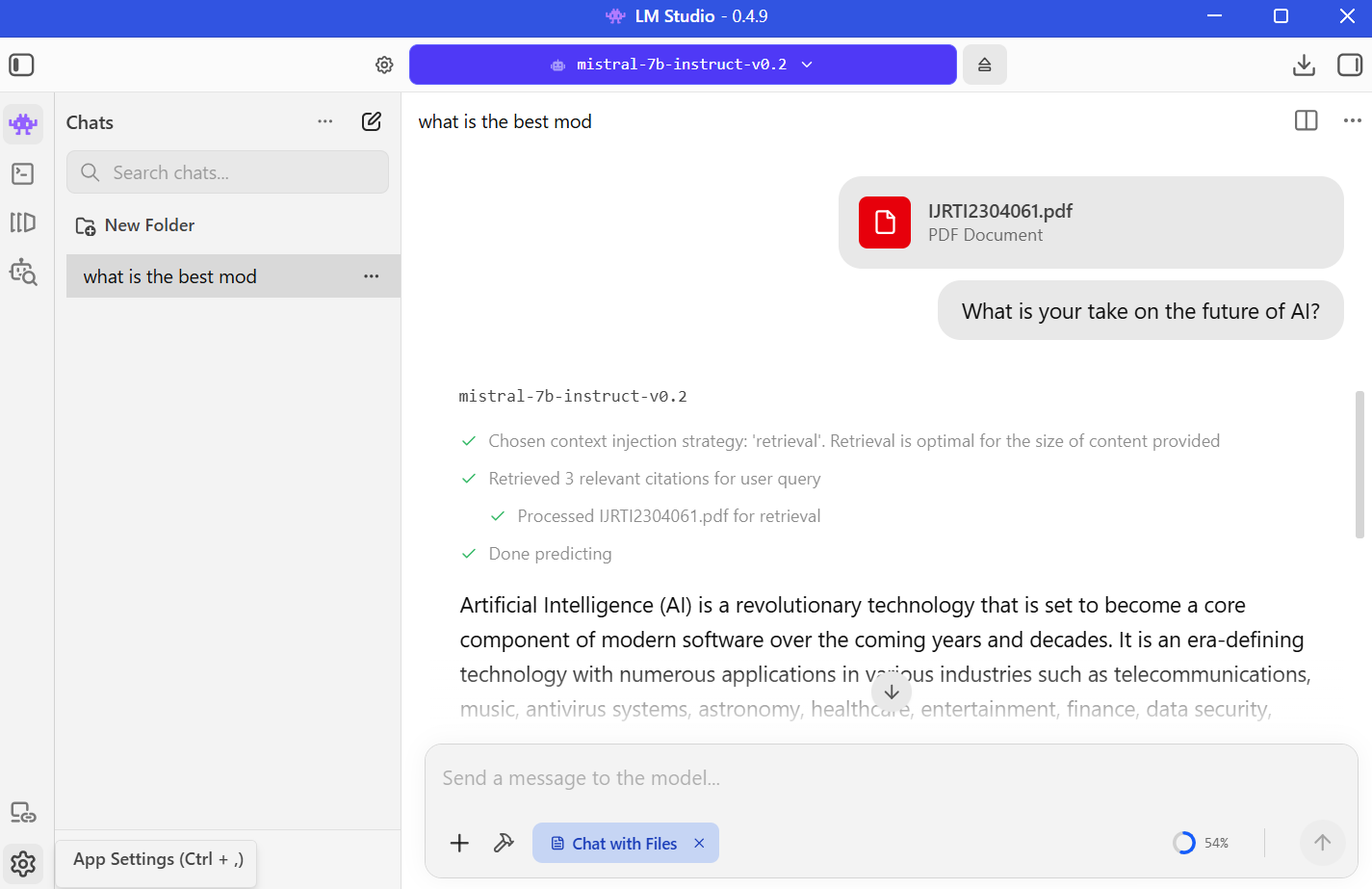Click the chat title 'what is the best mod'
The height and width of the screenshot is (889, 1372).
[505, 121]
